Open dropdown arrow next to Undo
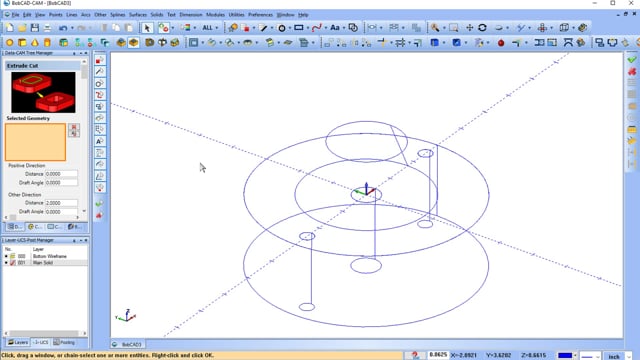This screenshot has height=360, width=640. click(x=72, y=28)
